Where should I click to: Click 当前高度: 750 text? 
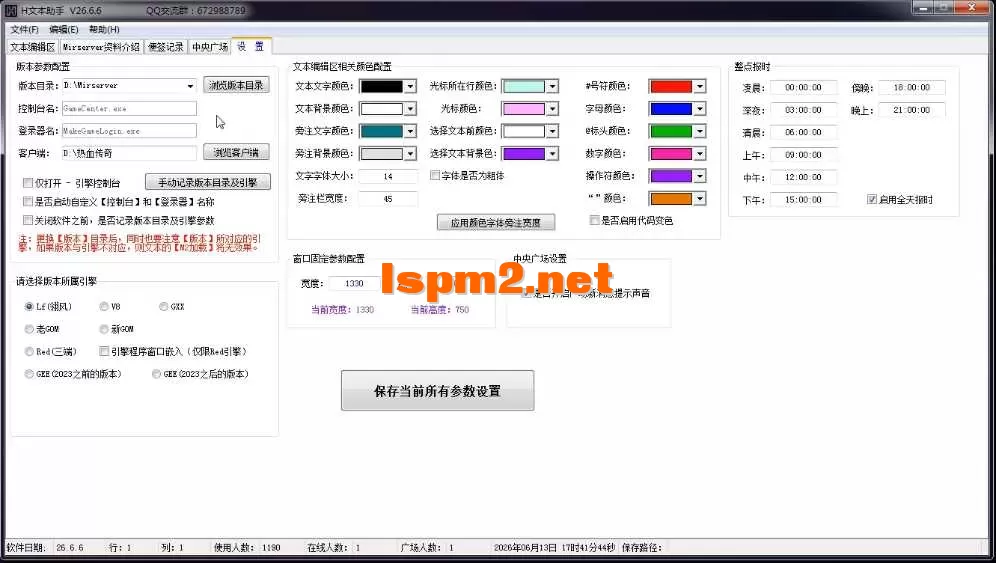click(x=440, y=310)
